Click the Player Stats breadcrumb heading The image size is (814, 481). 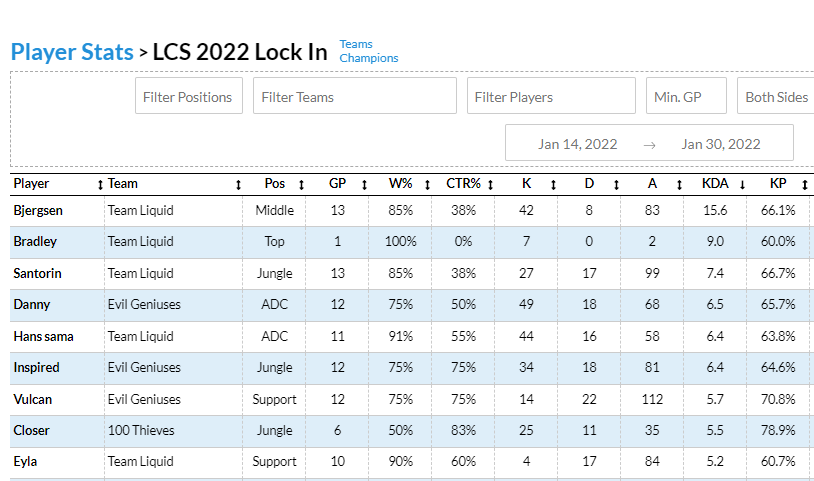[x=71, y=52]
